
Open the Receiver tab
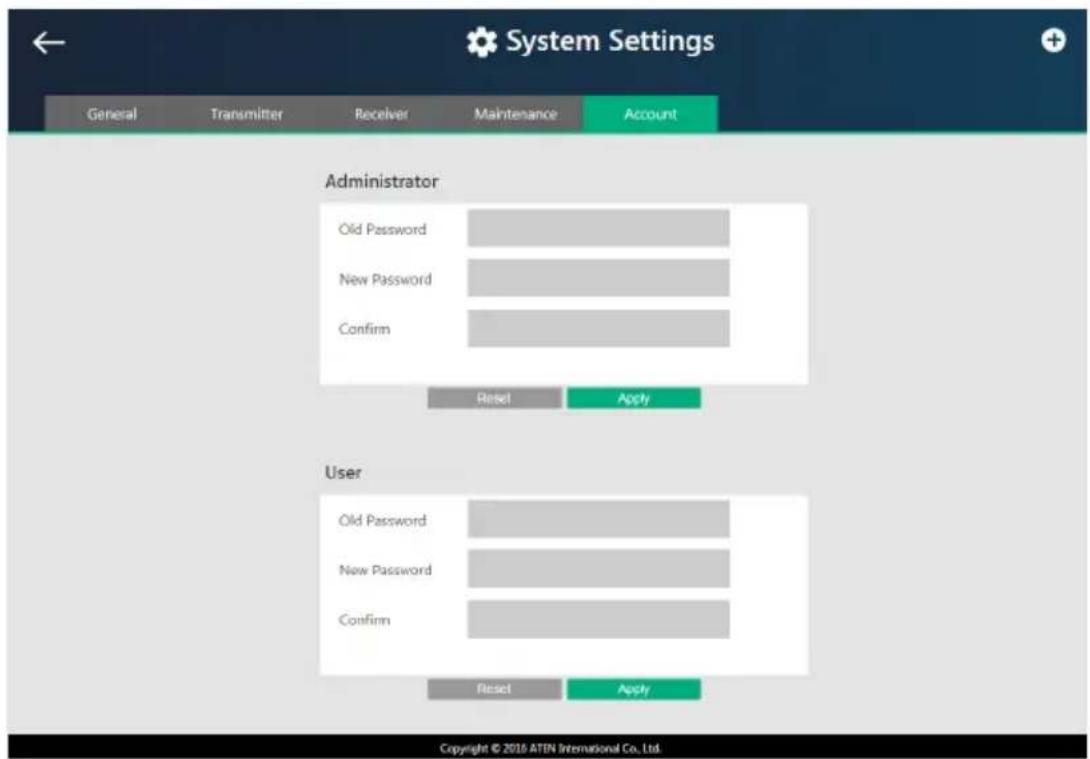point(381,114)
